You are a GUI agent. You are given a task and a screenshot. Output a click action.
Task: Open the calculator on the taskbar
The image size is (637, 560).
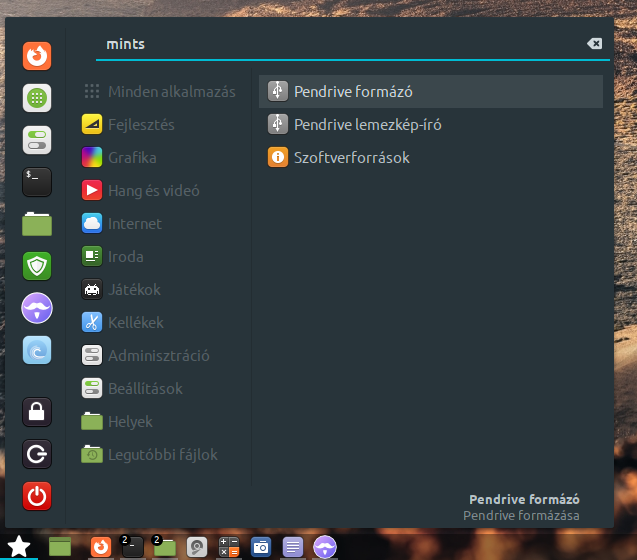click(x=229, y=547)
